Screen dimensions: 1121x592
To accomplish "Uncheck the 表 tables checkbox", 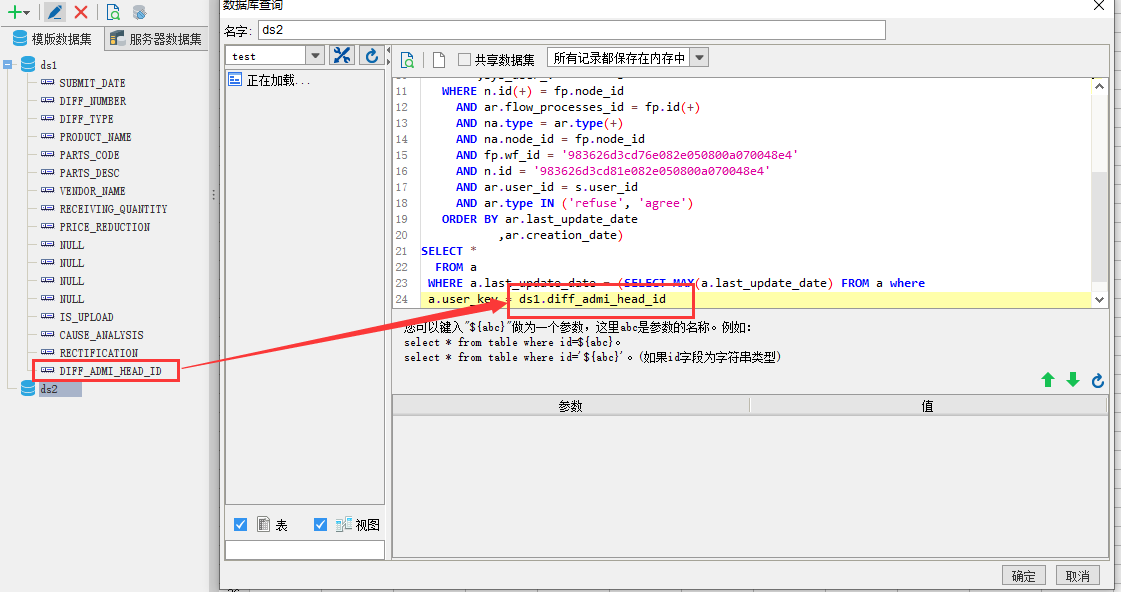I will coord(241,524).
